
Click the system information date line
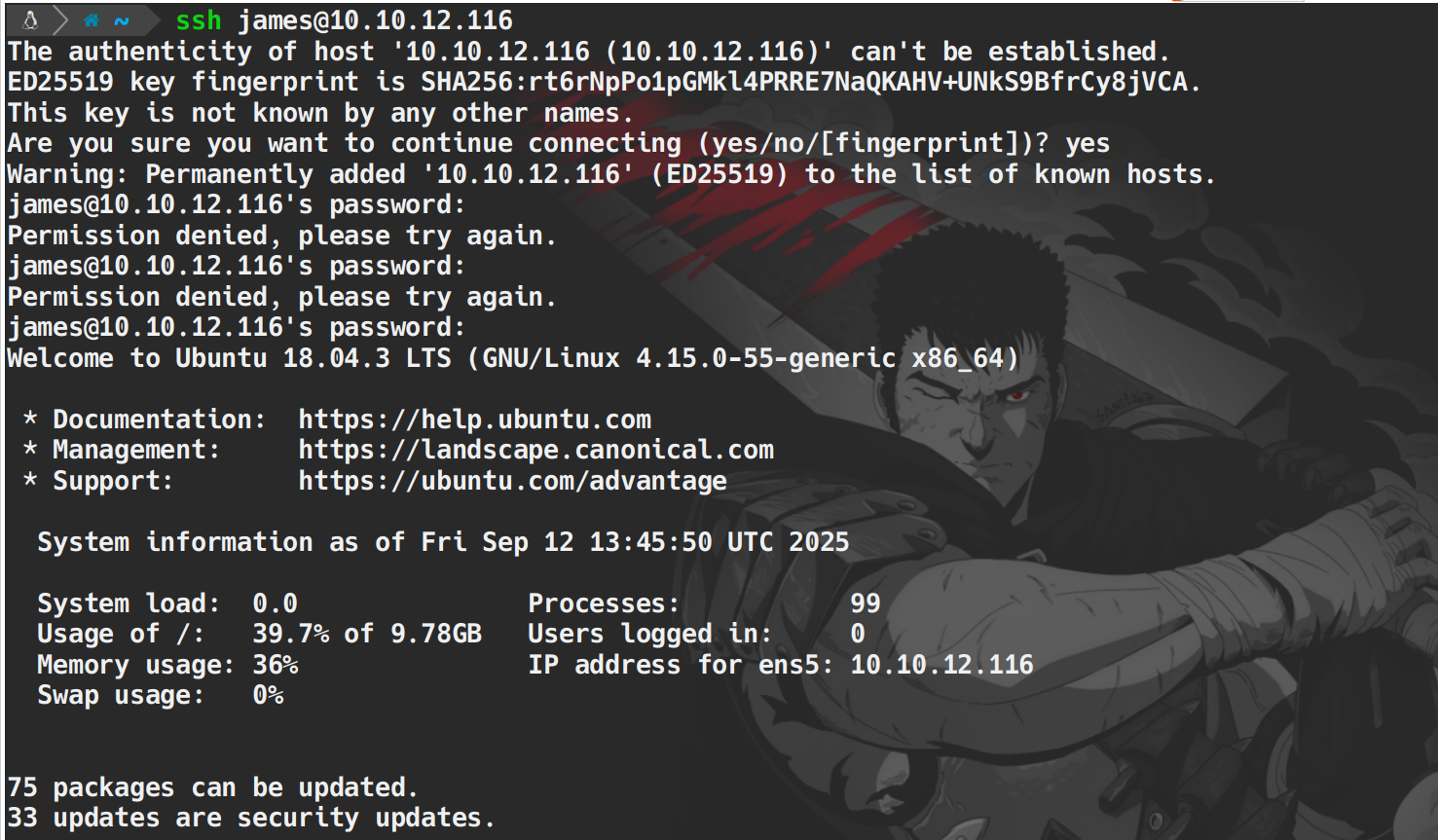click(442, 542)
